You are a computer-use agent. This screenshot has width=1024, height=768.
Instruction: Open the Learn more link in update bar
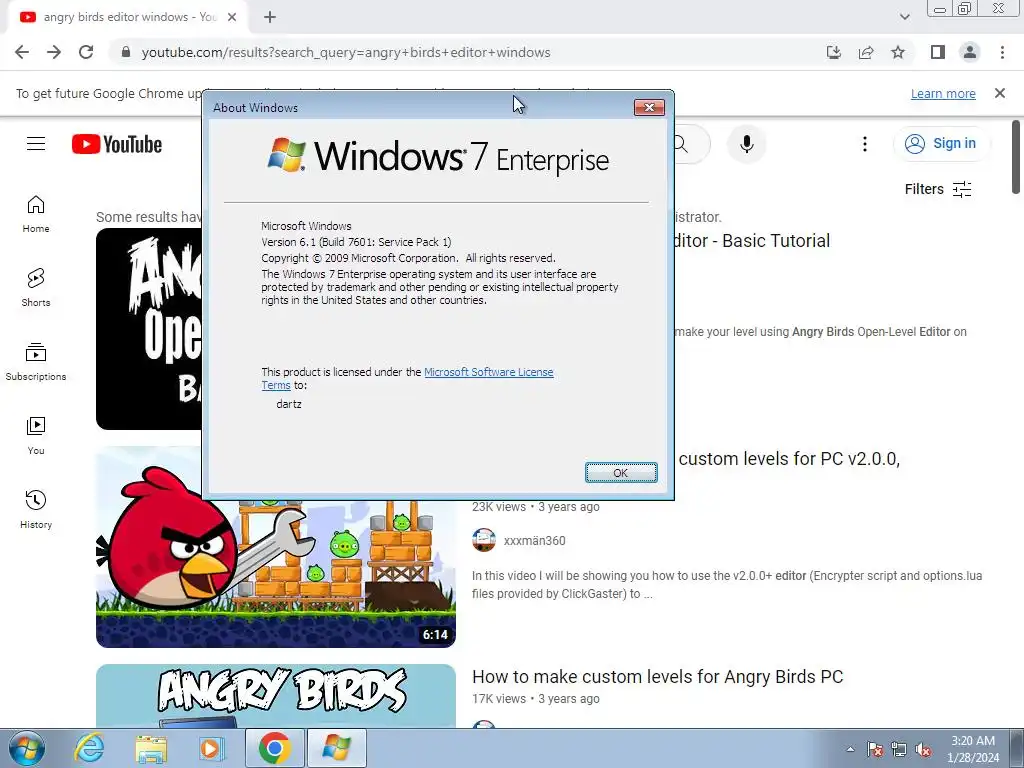click(943, 93)
